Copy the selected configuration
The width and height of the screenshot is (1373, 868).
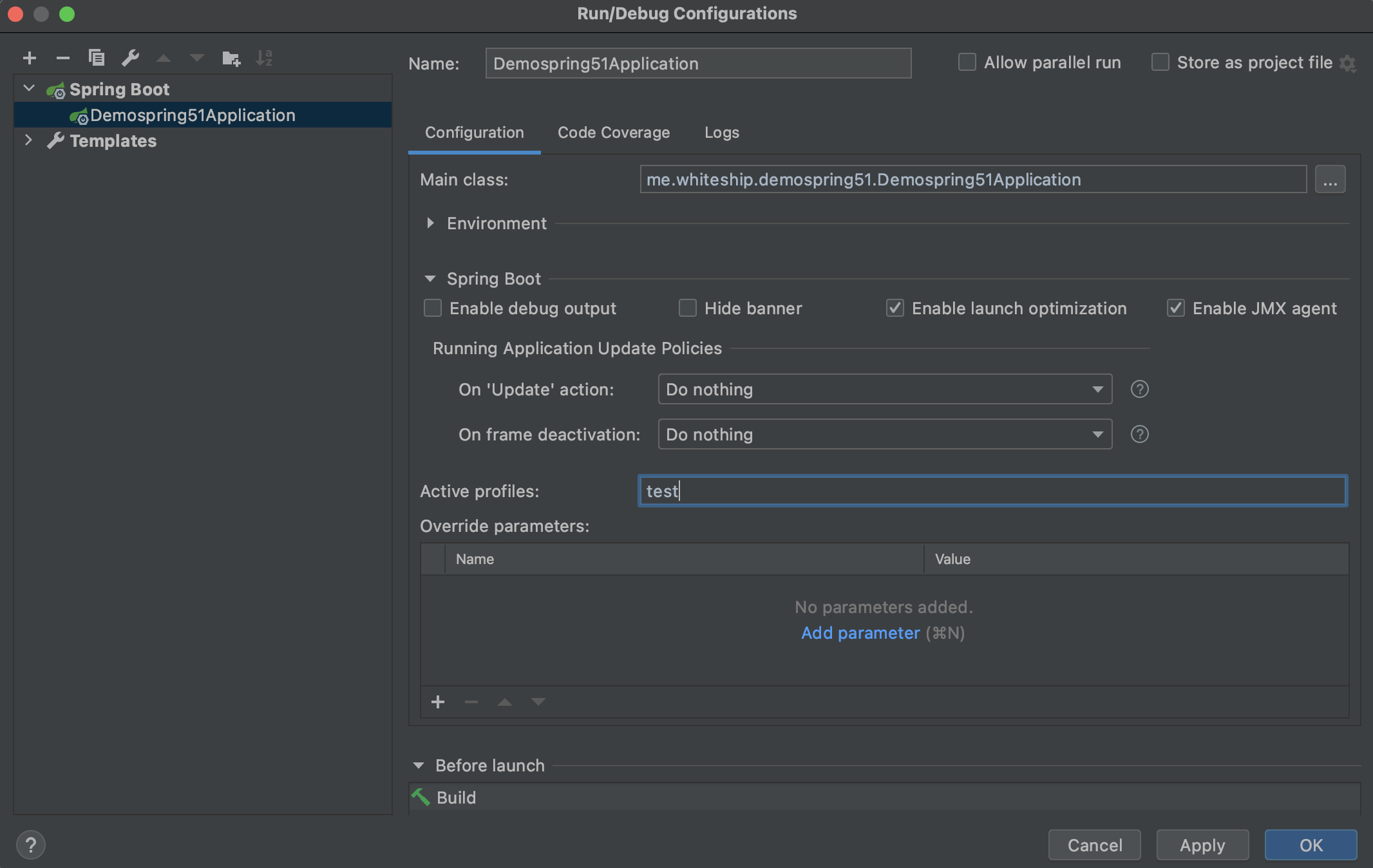click(x=97, y=58)
